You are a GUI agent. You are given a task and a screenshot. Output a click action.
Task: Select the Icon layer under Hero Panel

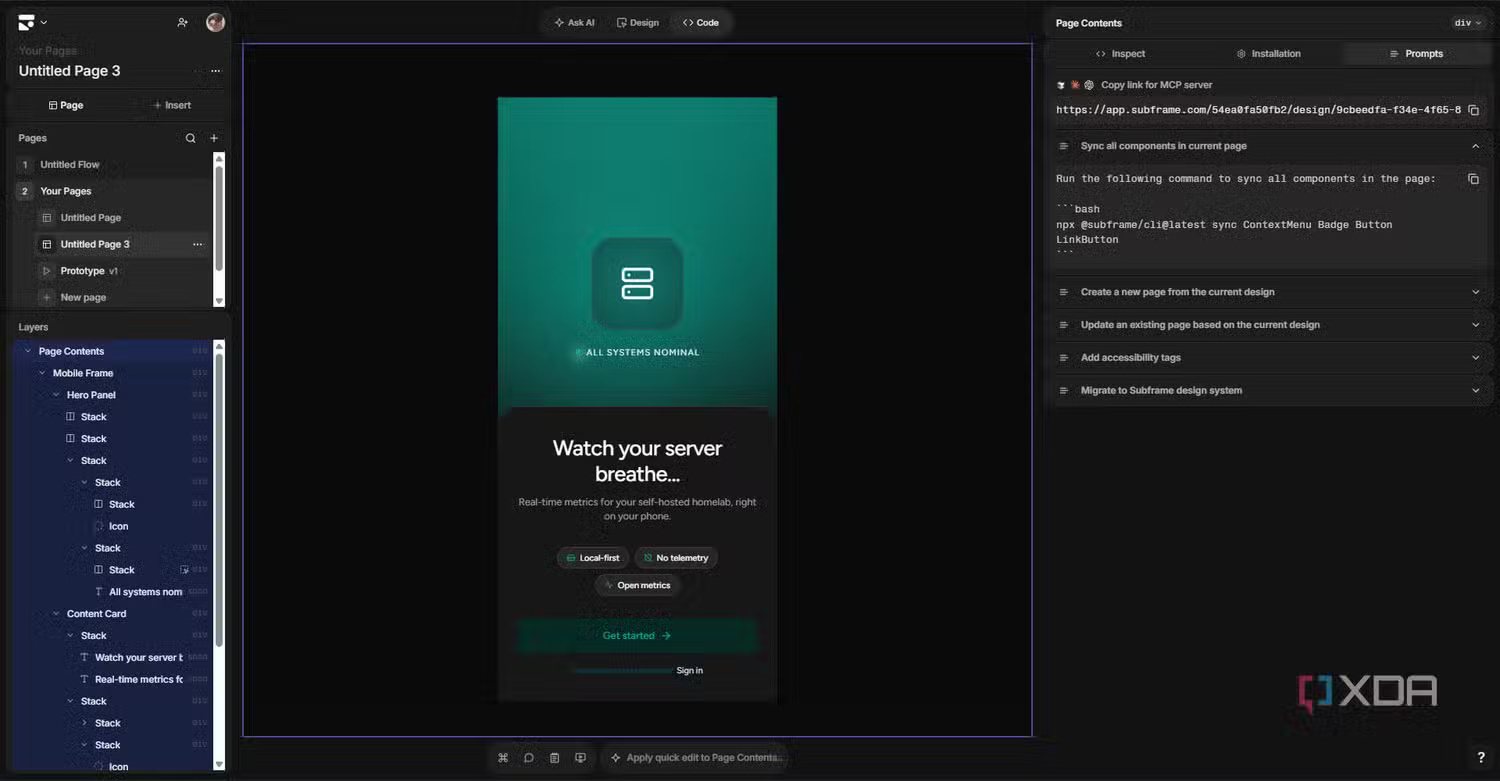(x=119, y=527)
